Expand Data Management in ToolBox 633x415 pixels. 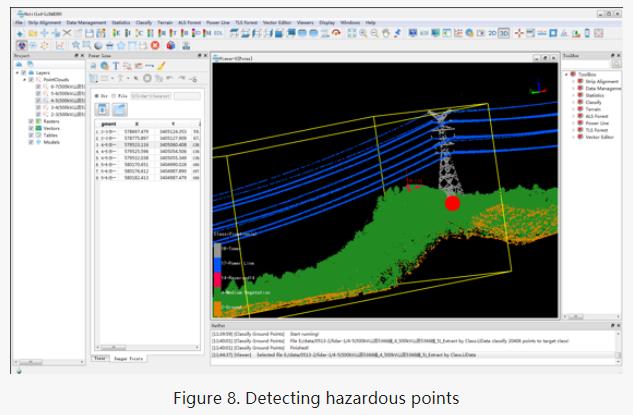point(573,88)
